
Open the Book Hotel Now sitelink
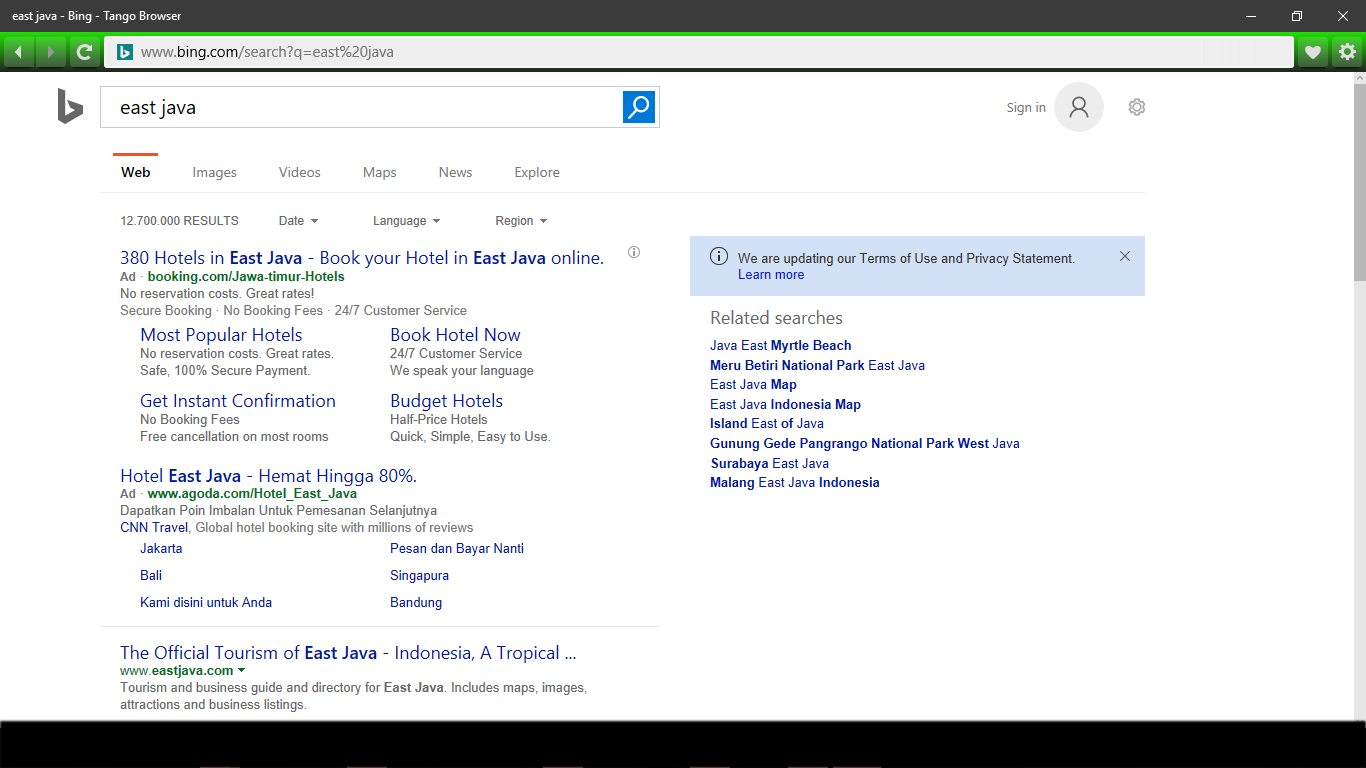click(x=455, y=335)
